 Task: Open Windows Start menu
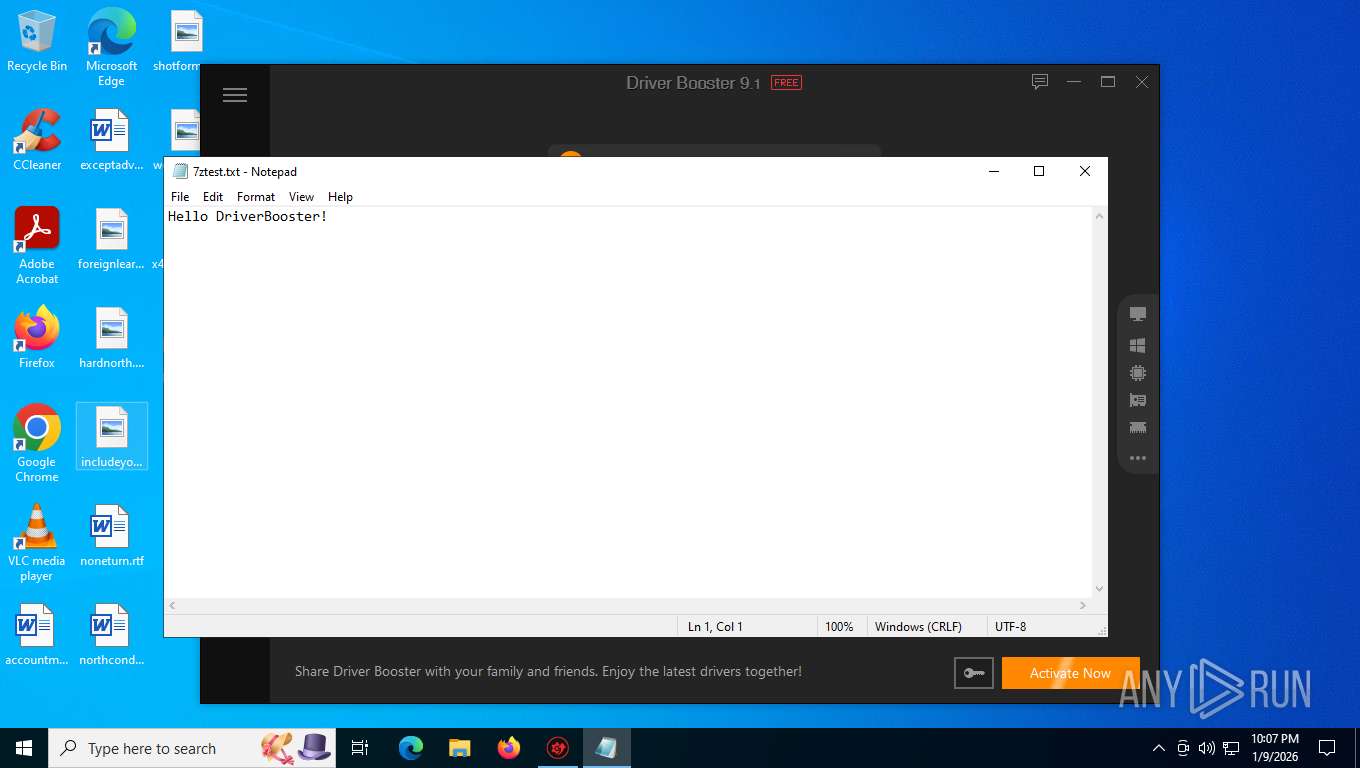(24, 748)
